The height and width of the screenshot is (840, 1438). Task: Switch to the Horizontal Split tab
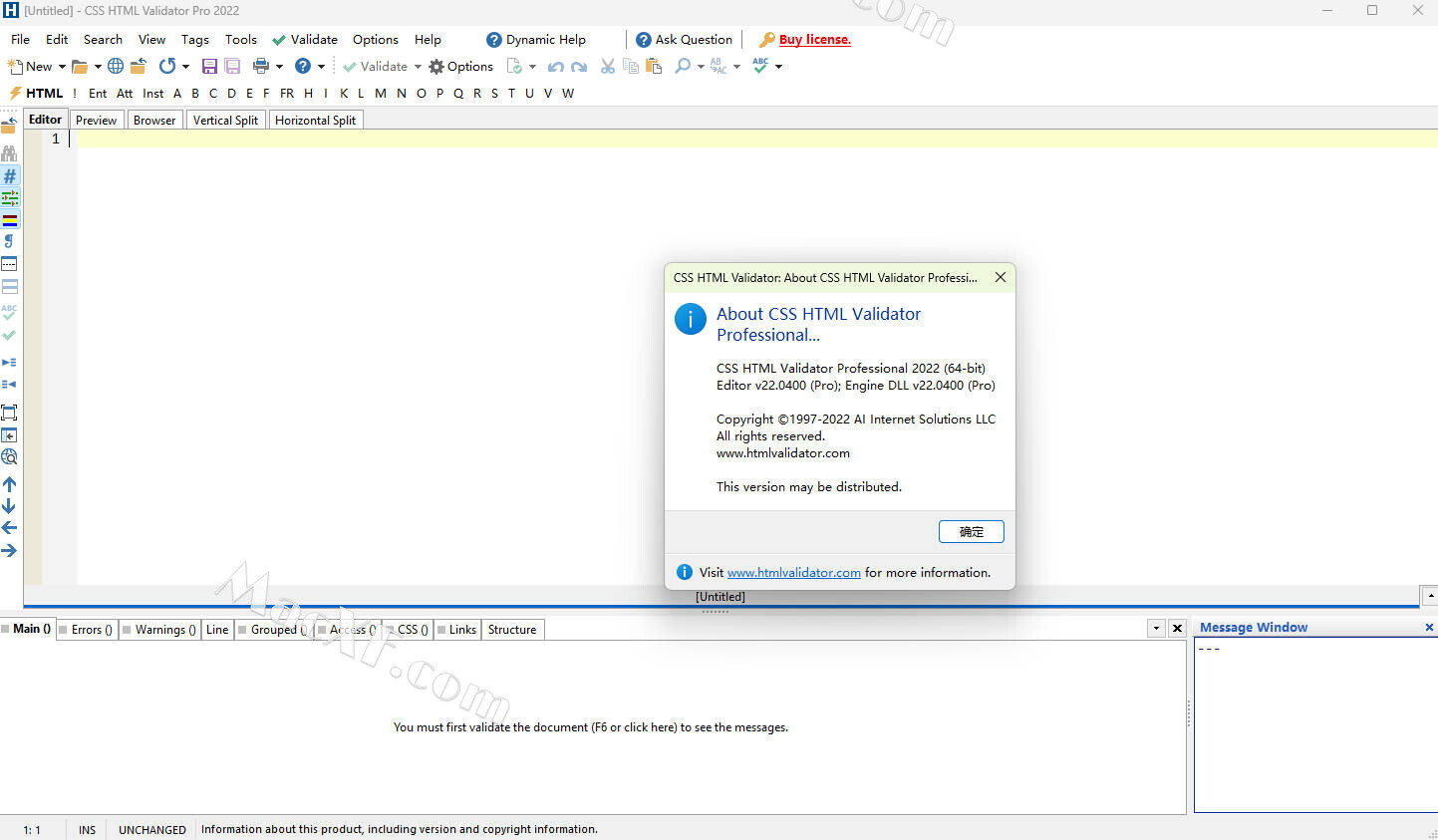pos(315,121)
